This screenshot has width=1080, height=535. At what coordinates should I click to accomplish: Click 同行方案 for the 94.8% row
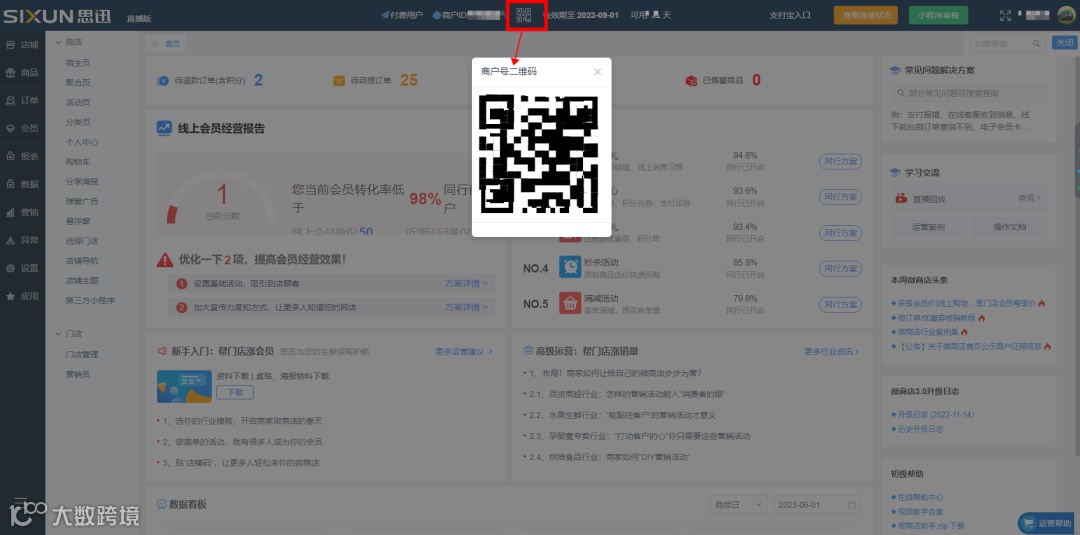pos(840,161)
